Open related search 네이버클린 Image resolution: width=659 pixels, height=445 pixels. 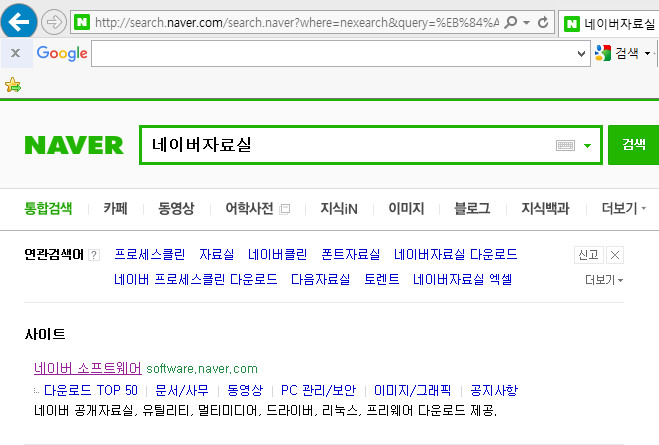pos(277,255)
